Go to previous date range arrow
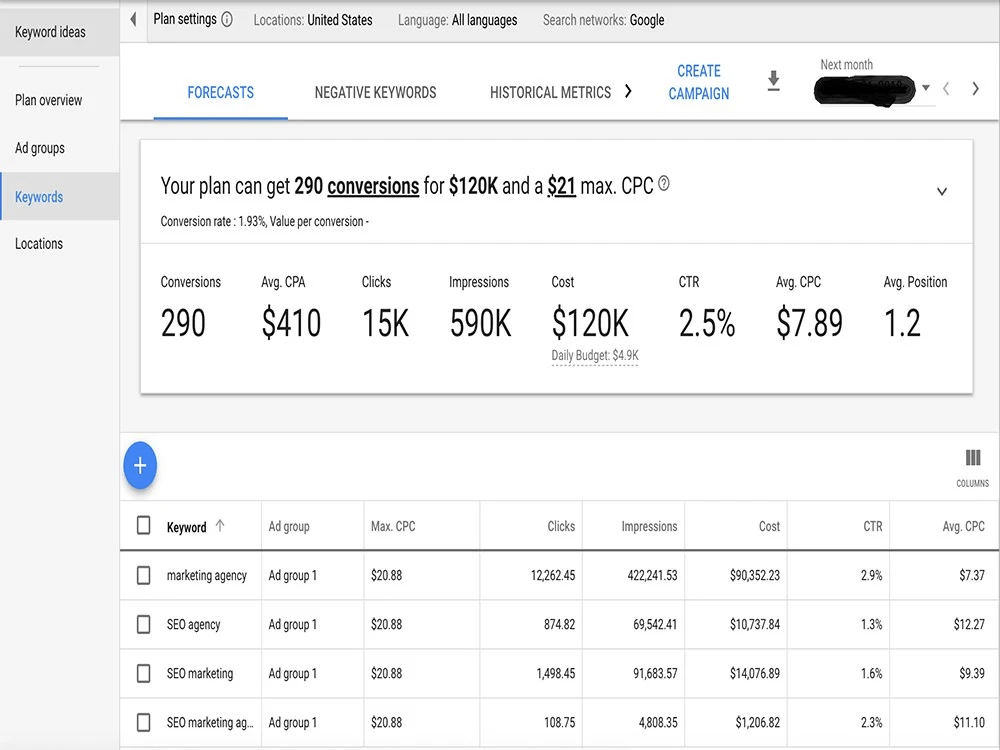Screen dimensions: 1000x750 (x=946, y=89)
